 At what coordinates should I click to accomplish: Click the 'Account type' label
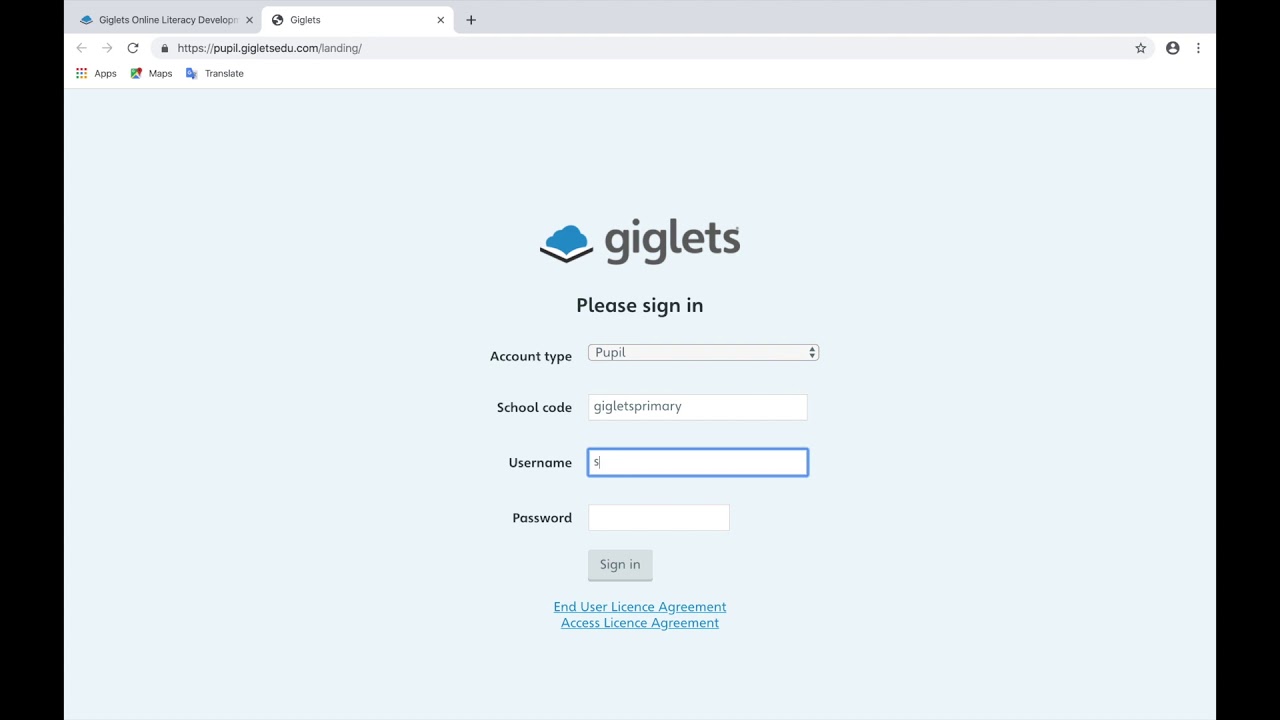(x=531, y=356)
